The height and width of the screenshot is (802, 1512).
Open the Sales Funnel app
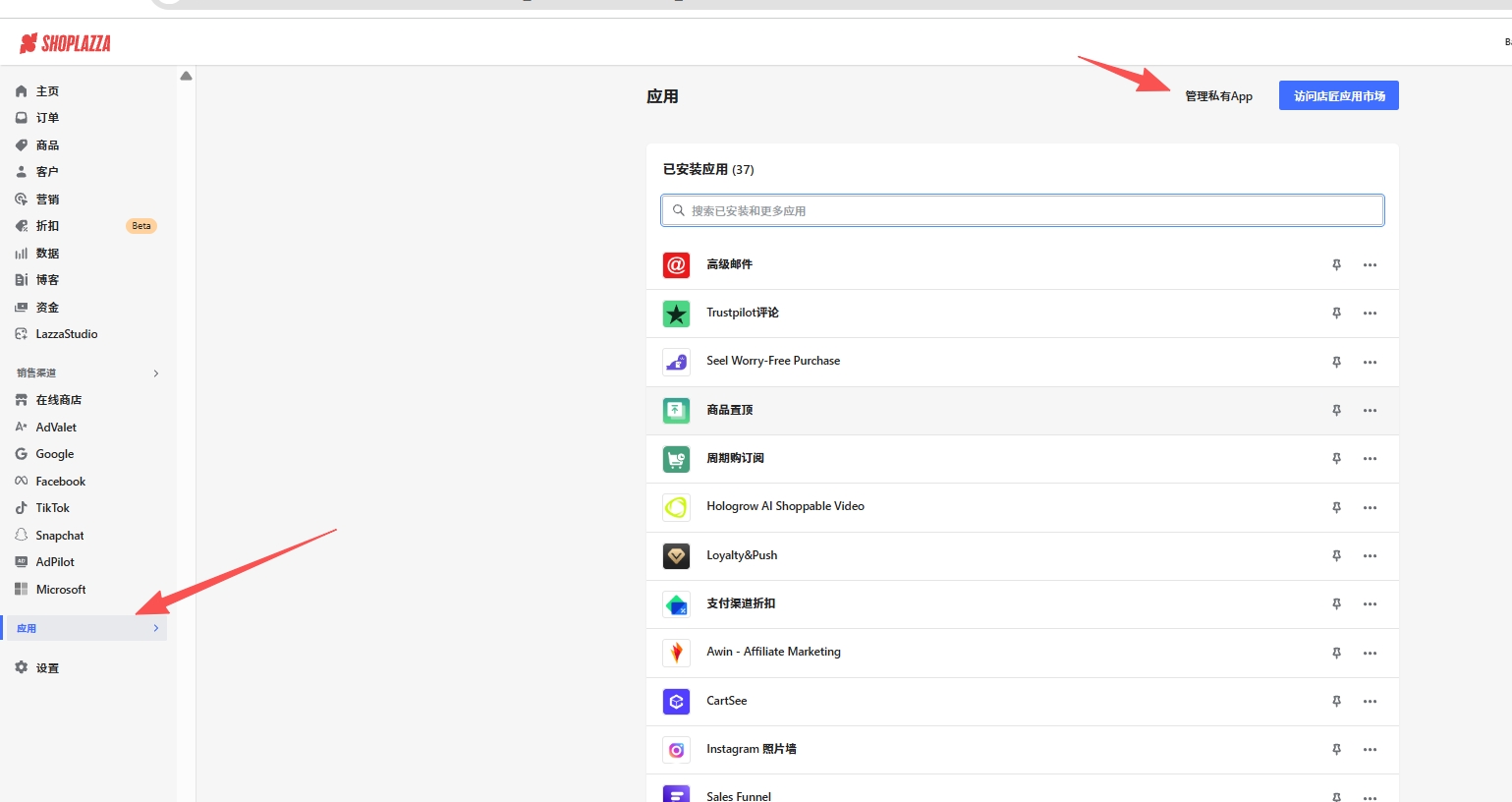pos(739,795)
